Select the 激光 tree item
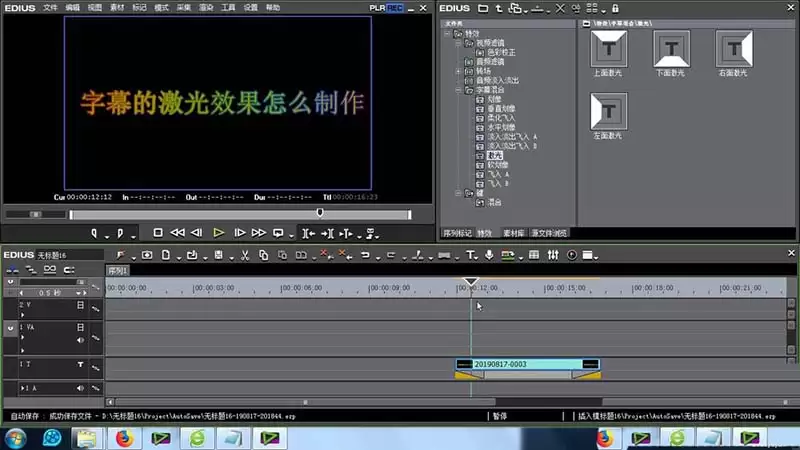This screenshot has height=450, width=800. pos(494,156)
